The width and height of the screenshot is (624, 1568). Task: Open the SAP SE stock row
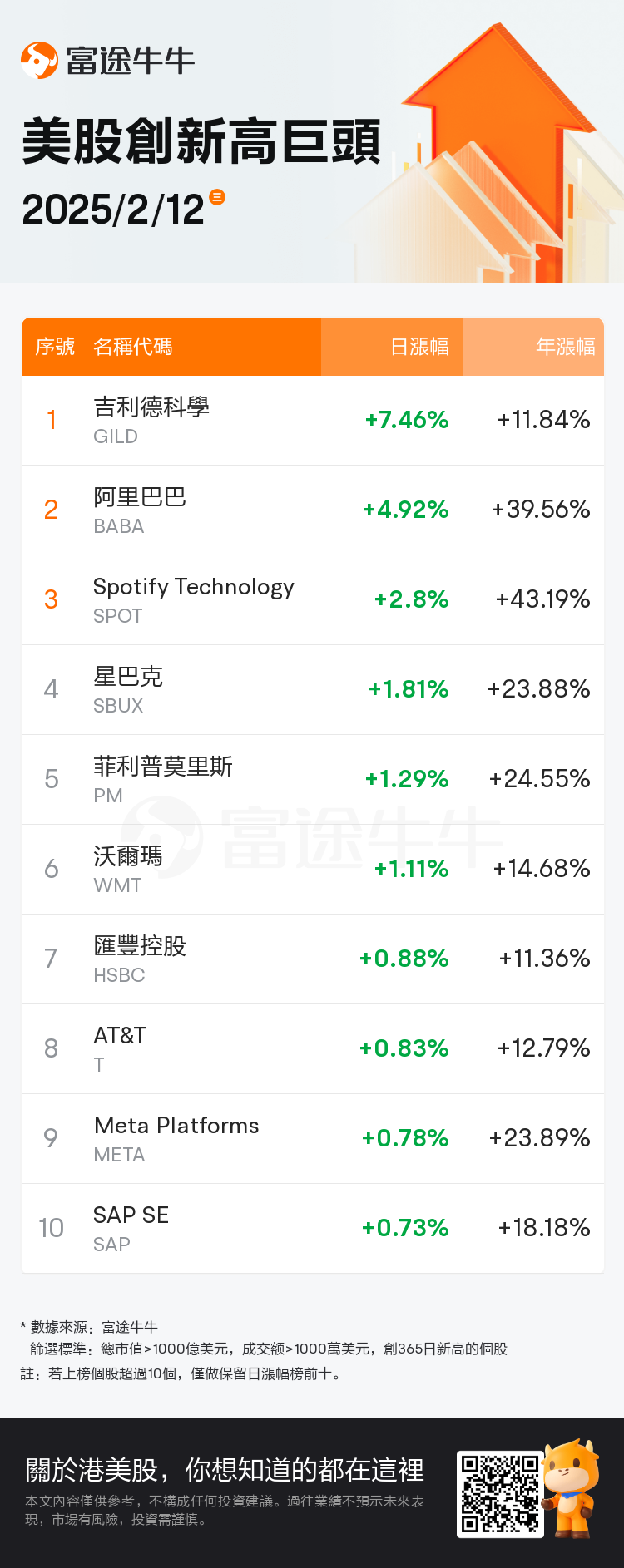tap(313, 1229)
